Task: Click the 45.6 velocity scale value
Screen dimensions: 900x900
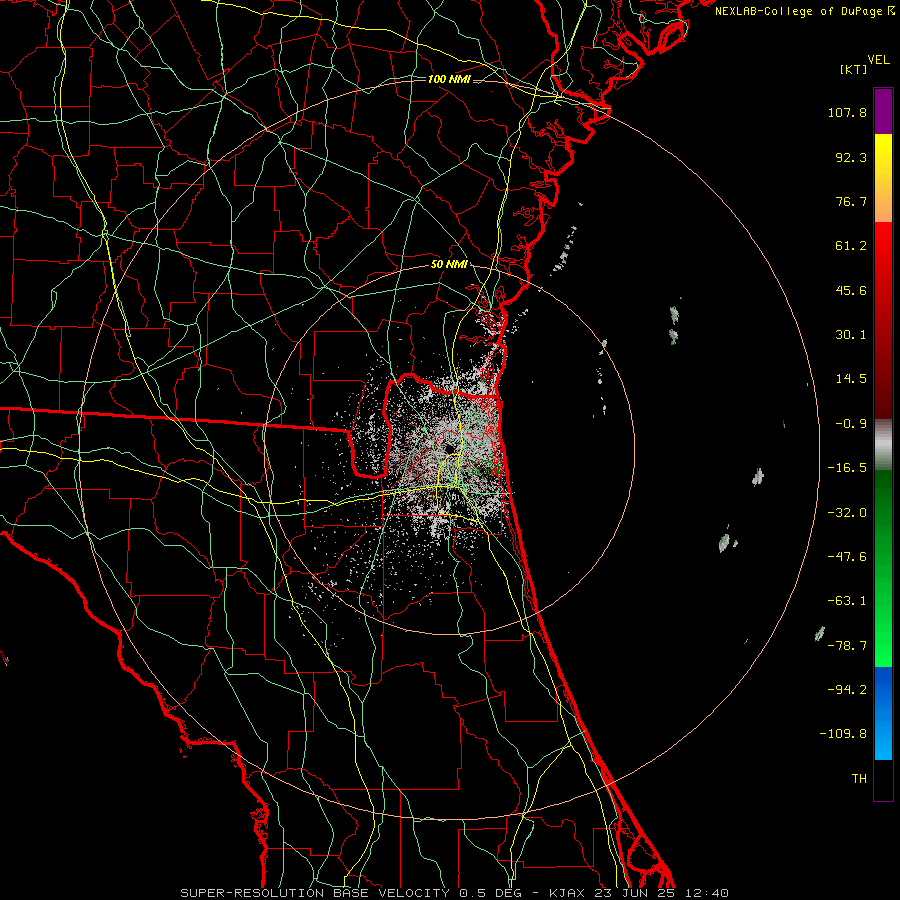Action: coord(851,290)
